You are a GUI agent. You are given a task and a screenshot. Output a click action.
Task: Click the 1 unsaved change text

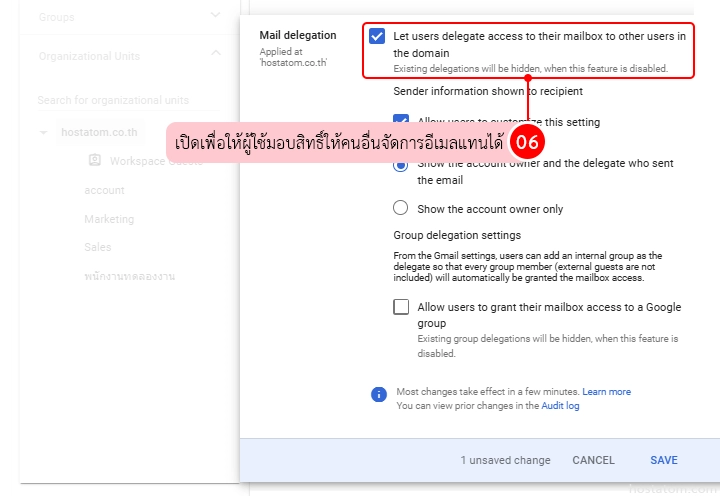point(506,460)
